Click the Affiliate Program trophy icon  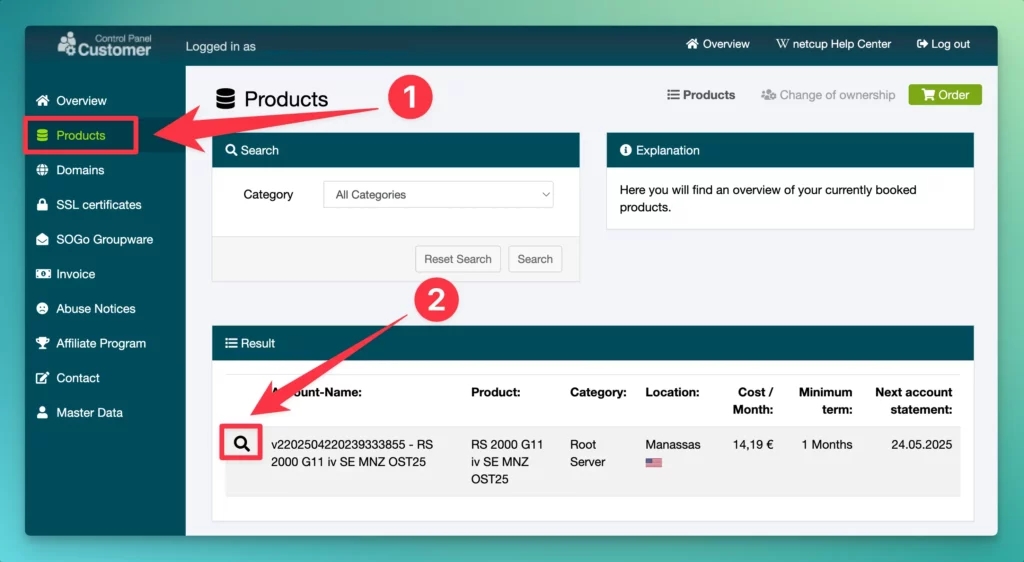42,344
